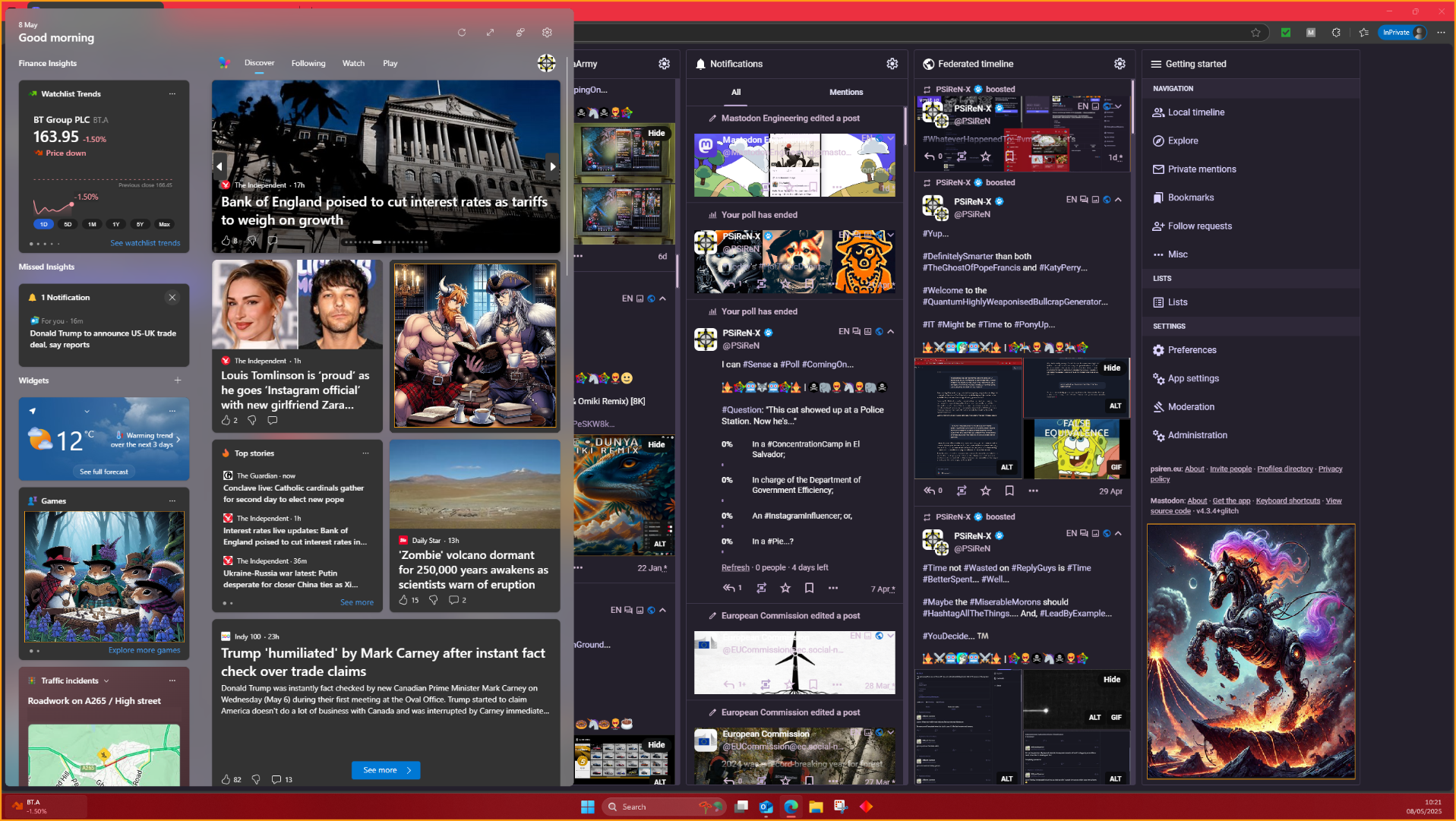Open Local timeline in navigation
Image resolution: width=1456 pixels, height=821 pixels.
[x=1195, y=112]
